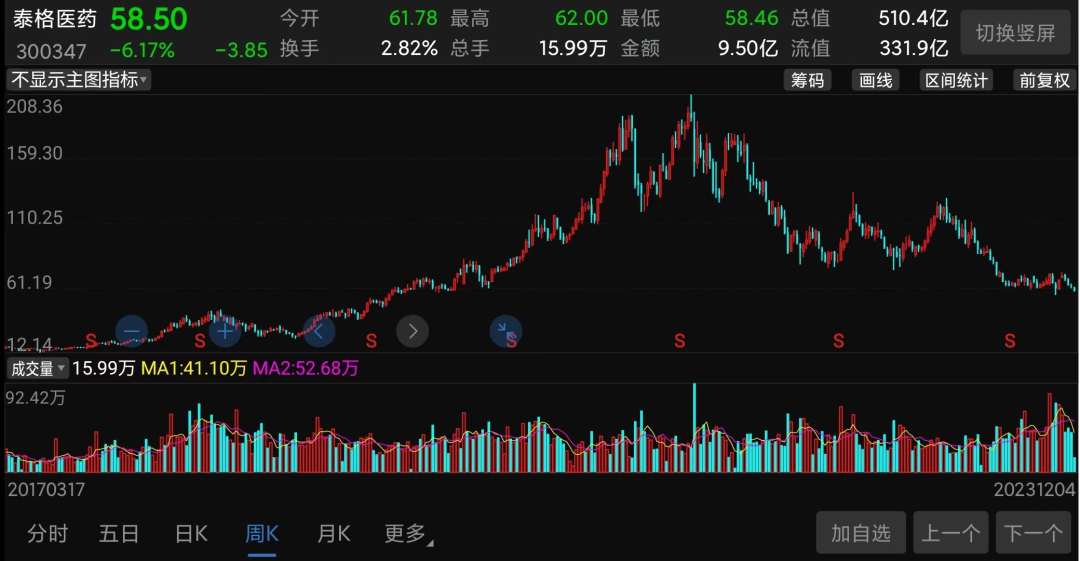Click the 92.42万 volume axis label
The image size is (1080, 561).
35,398
